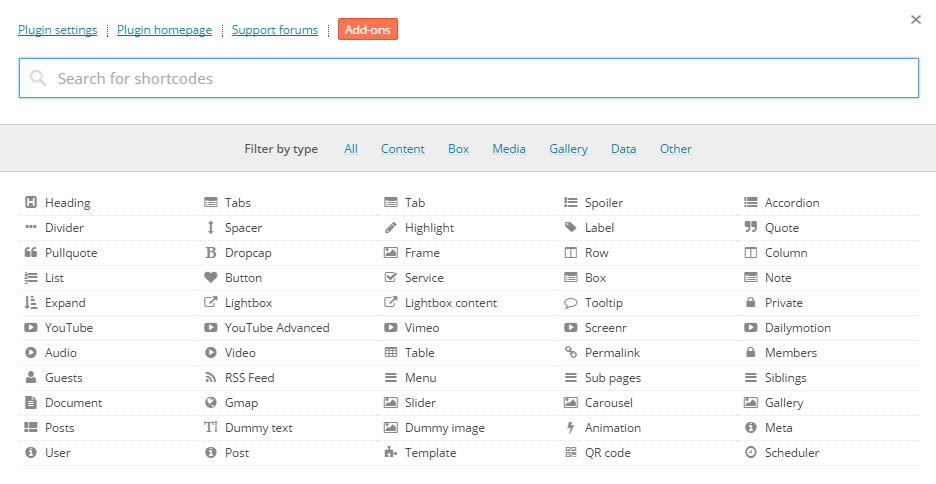Click the Heading shortcode icon
This screenshot has height=484, width=936.
click(x=30, y=202)
